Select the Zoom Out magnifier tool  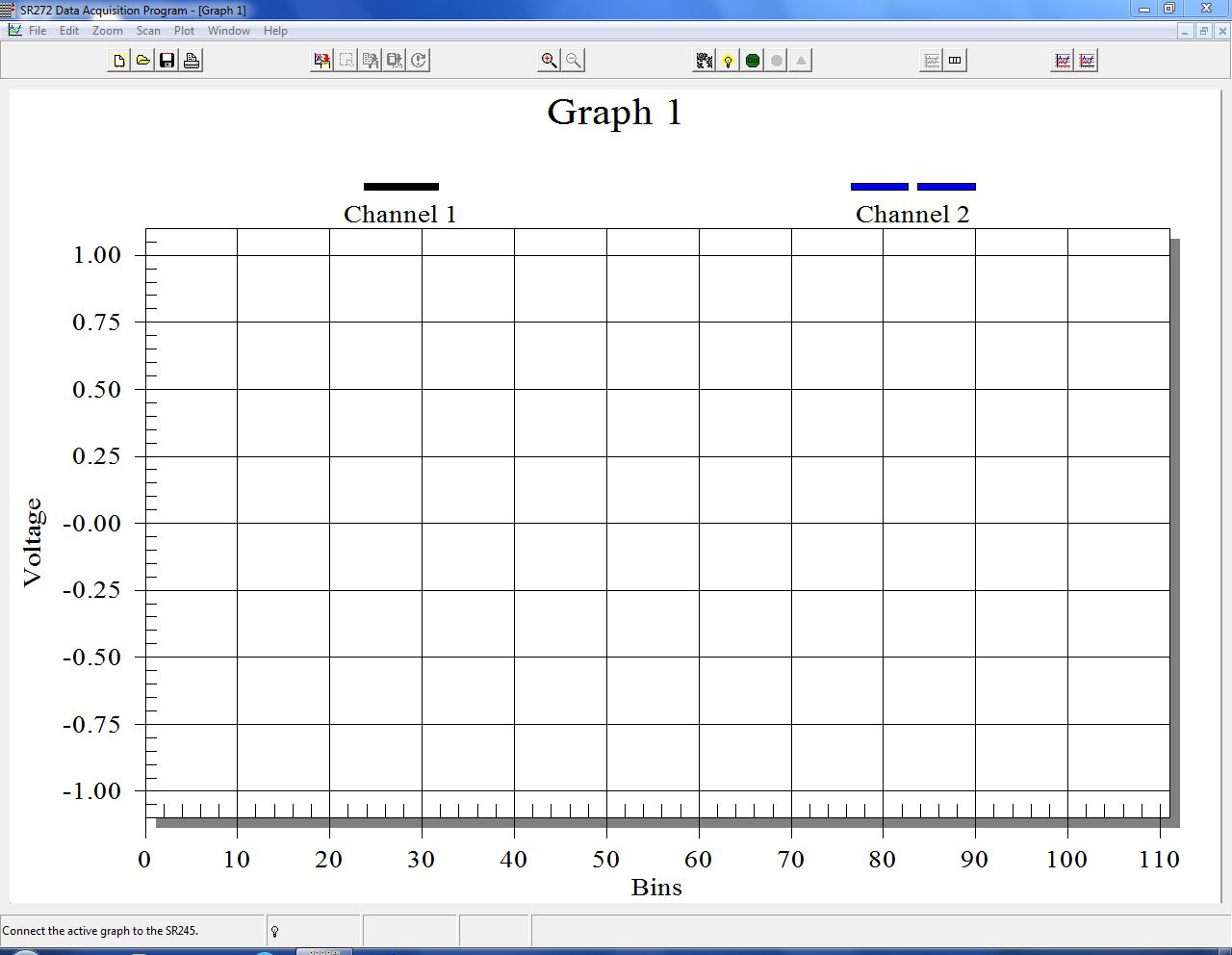(572, 60)
